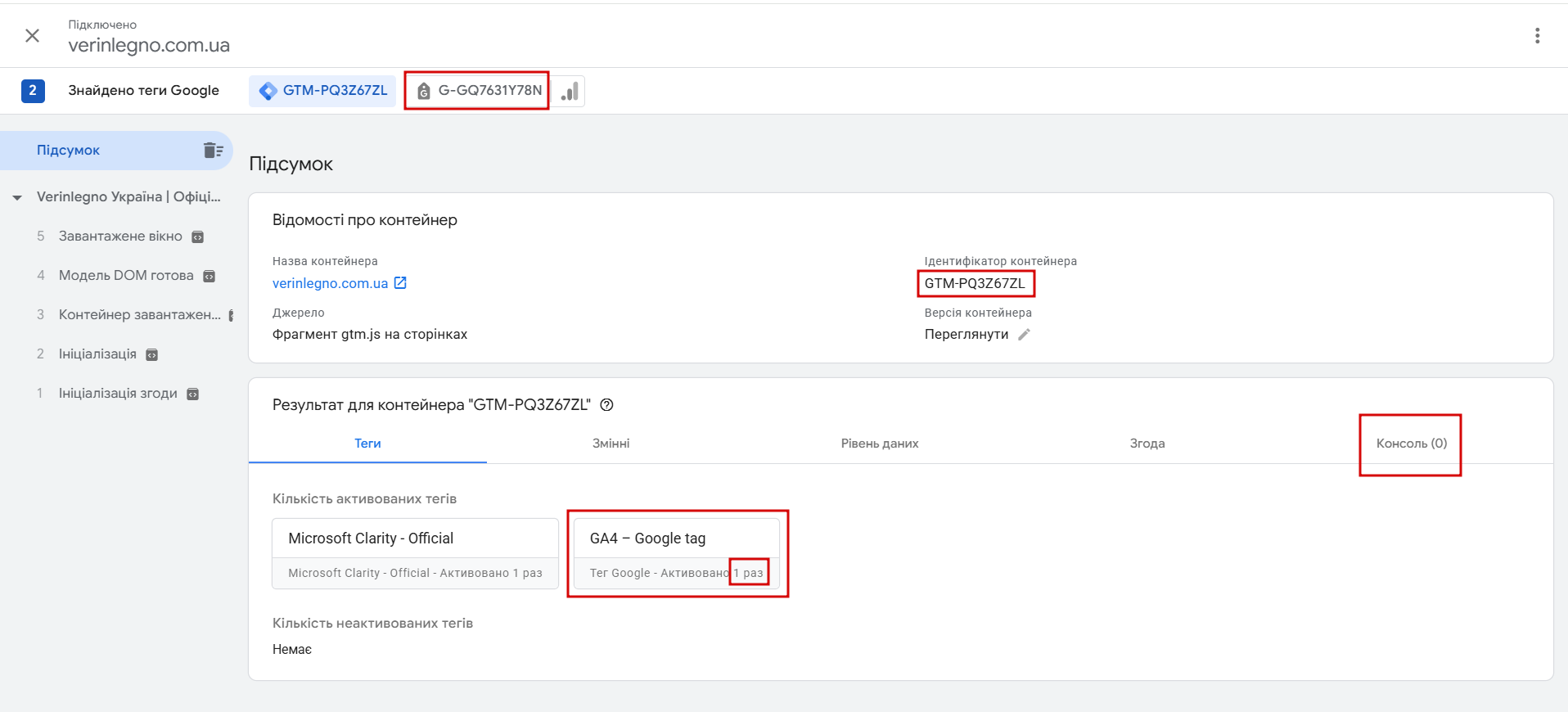Viewport: 1568px width, 712px height.
Task: Click the icon next to Завантажене вікно
Action: pyautogui.click(x=197, y=237)
